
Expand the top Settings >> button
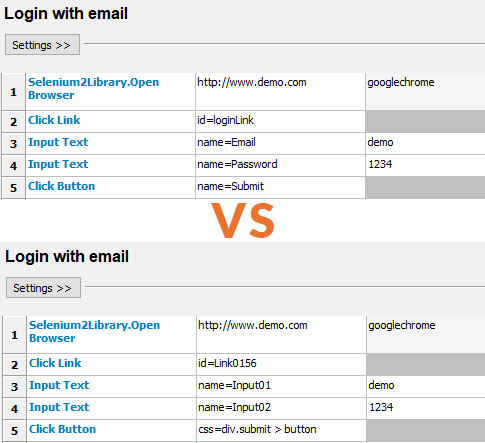42,45
